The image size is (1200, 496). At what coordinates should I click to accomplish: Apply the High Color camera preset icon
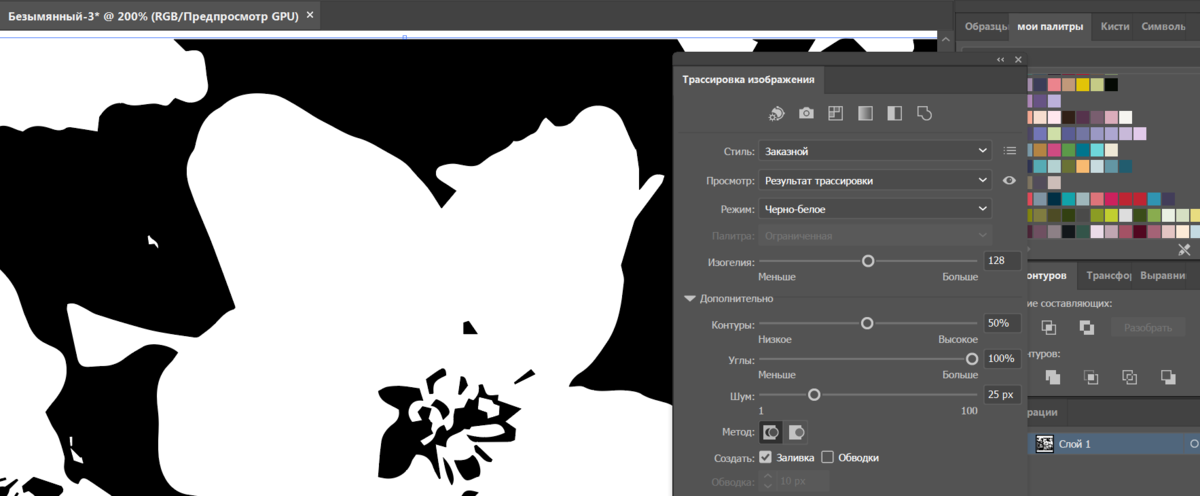pyautogui.click(x=806, y=113)
